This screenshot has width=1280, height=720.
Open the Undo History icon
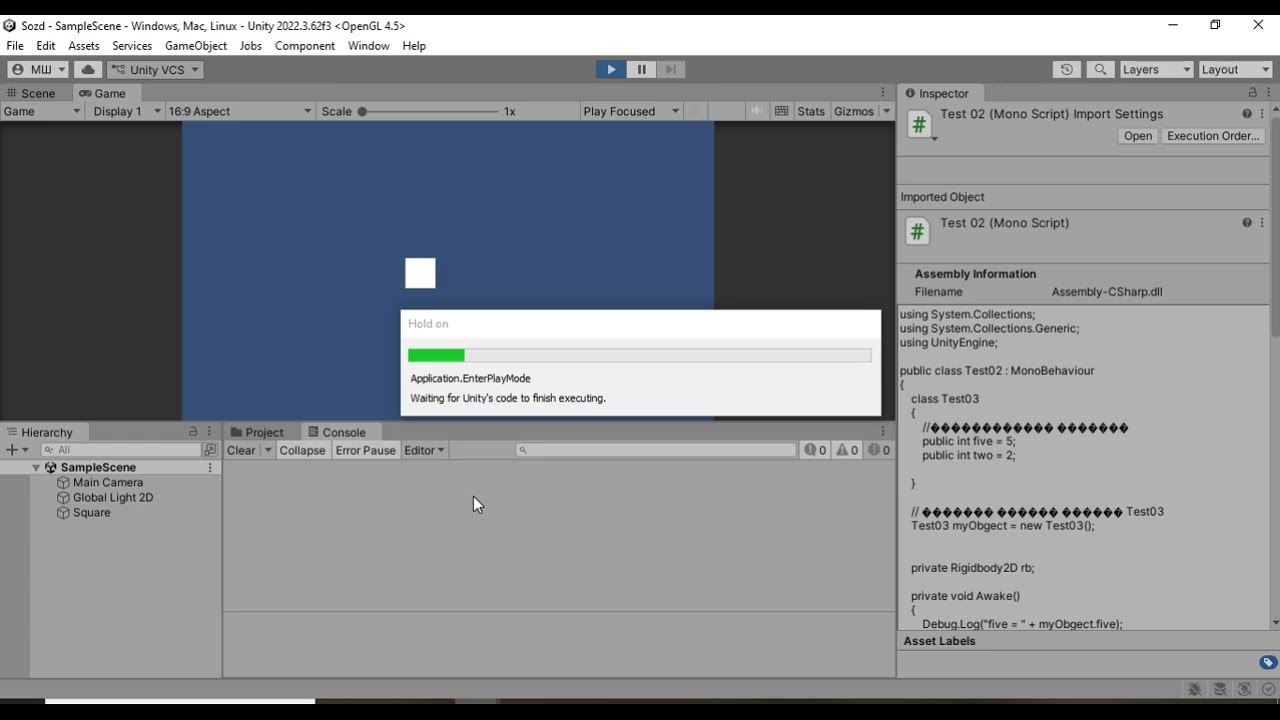point(1067,69)
